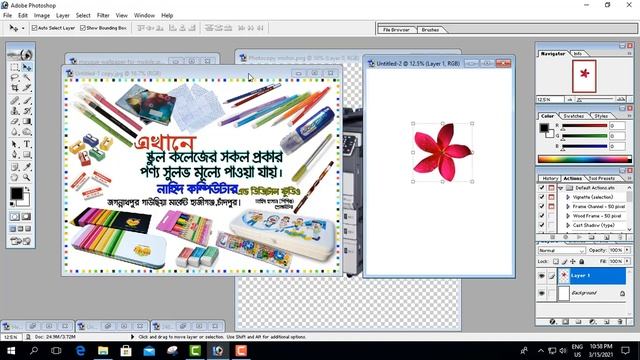Select the Hand tool
Viewport: 640px width, 360px height.
pyautogui.click(x=15, y=178)
